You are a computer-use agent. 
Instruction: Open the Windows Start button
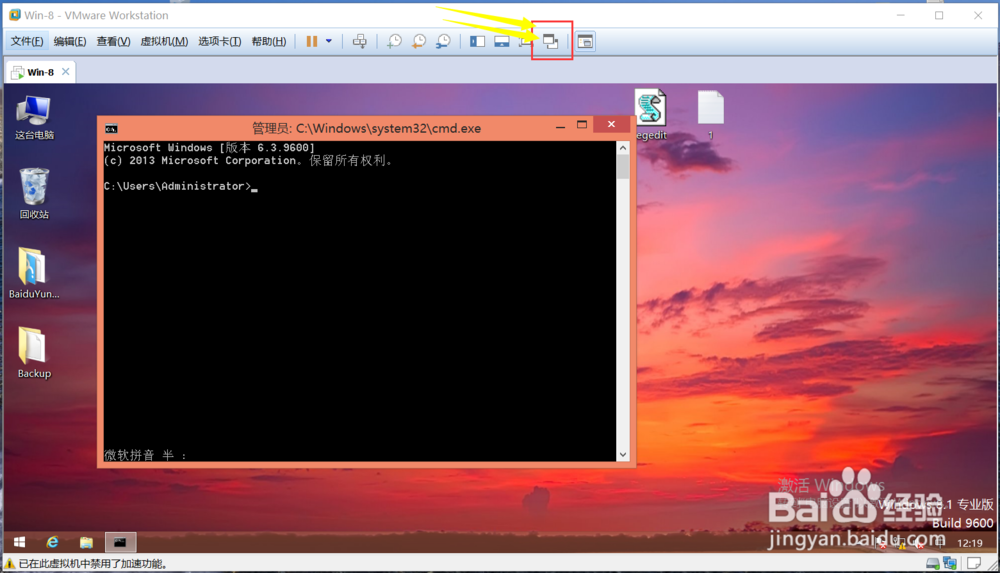tap(19, 542)
